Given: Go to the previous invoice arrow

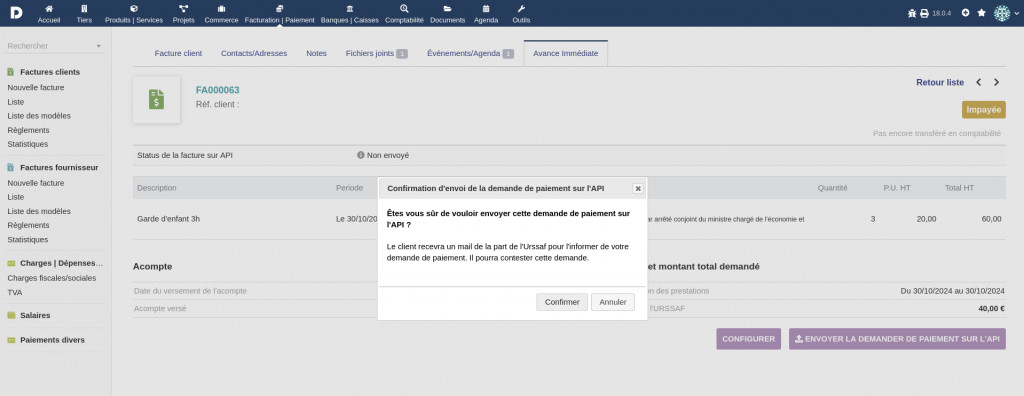Looking at the screenshot, I should [x=978, y=82].
